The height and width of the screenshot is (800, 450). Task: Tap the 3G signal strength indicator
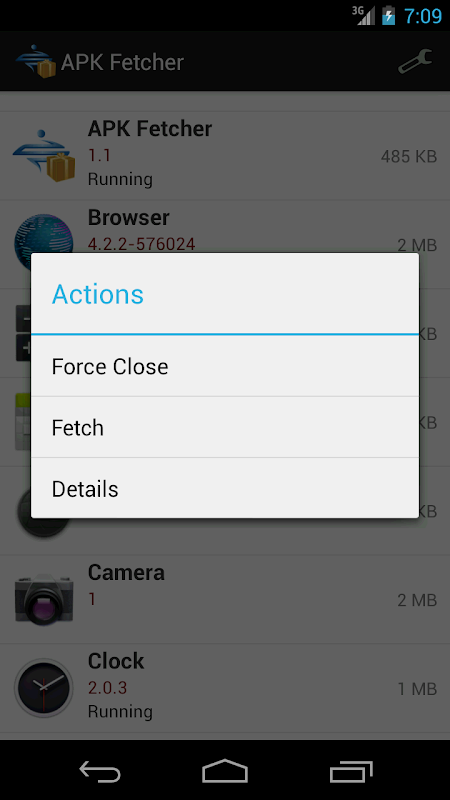[363, 15]
